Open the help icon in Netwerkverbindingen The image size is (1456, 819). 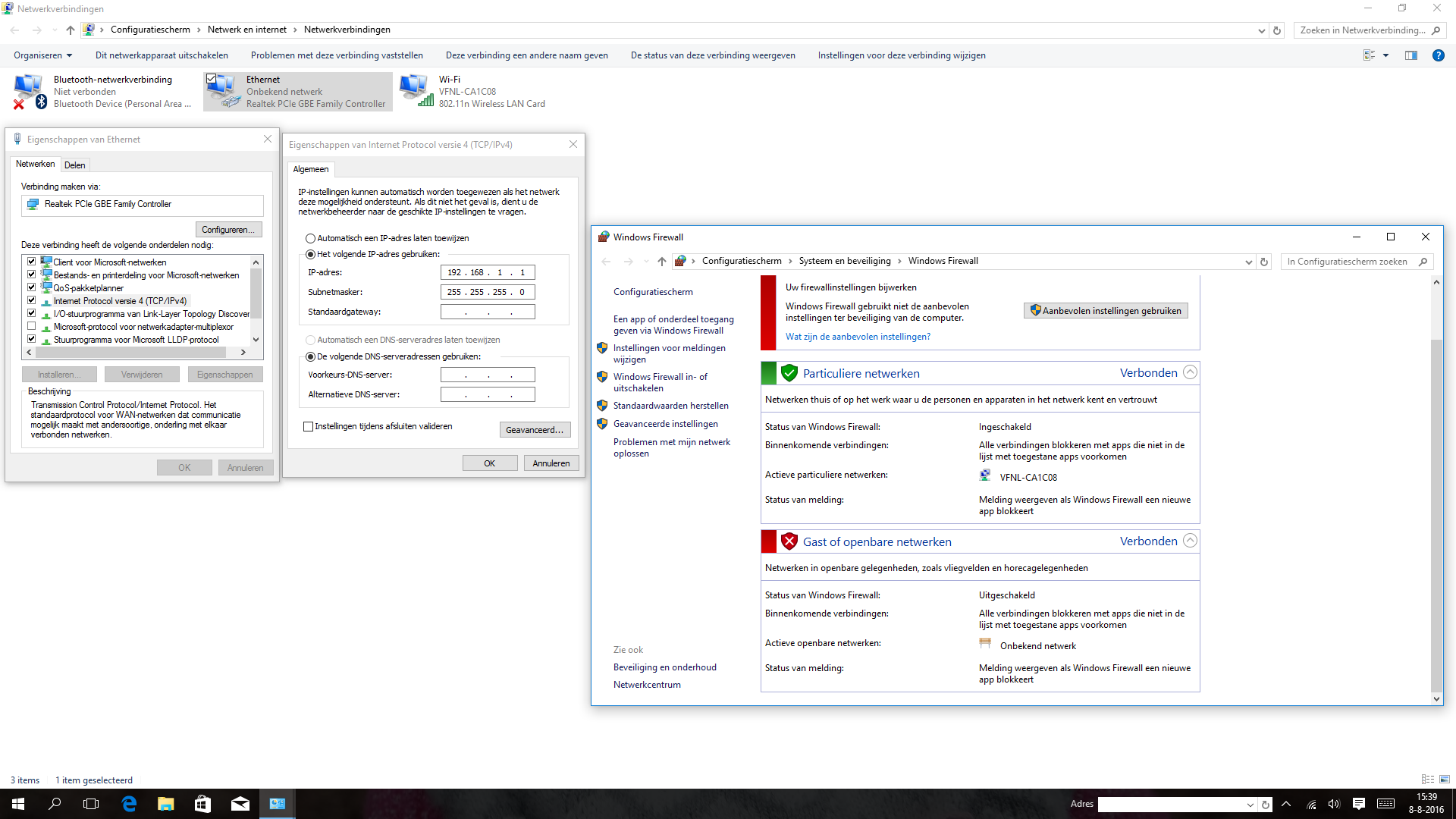coord(1438,55)
